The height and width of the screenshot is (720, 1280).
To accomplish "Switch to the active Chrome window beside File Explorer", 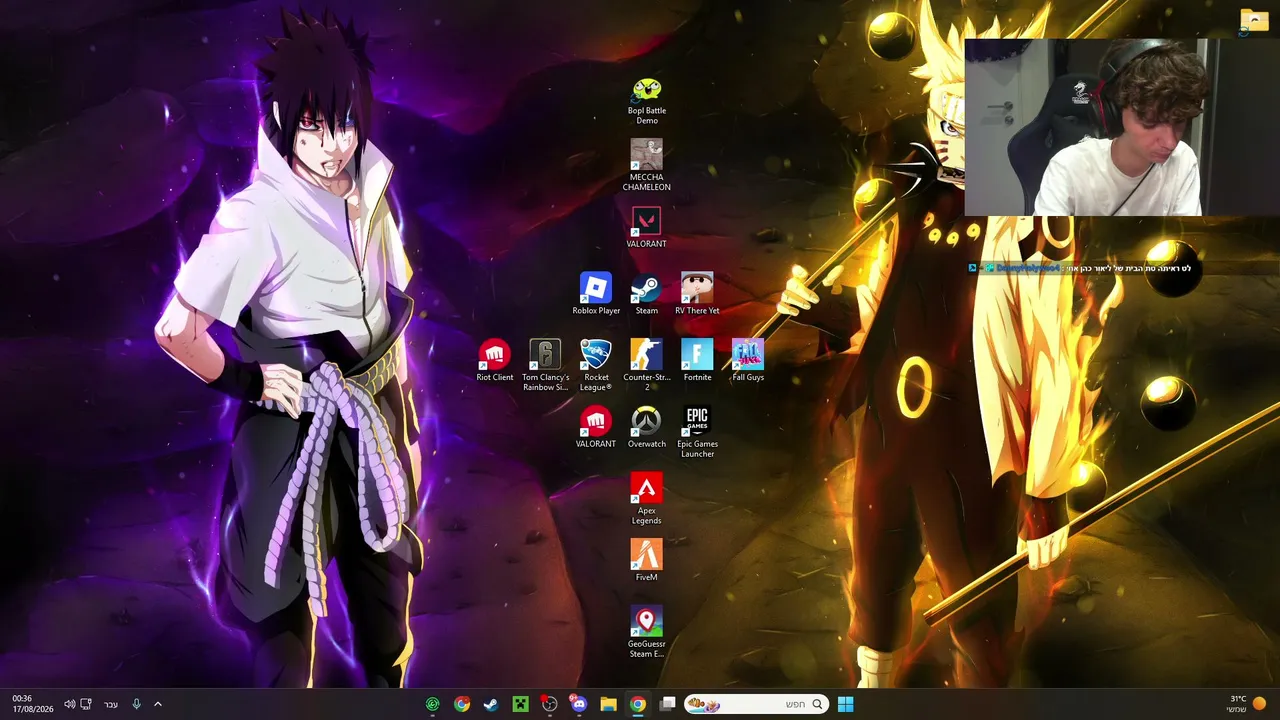I will pos(637,704).
